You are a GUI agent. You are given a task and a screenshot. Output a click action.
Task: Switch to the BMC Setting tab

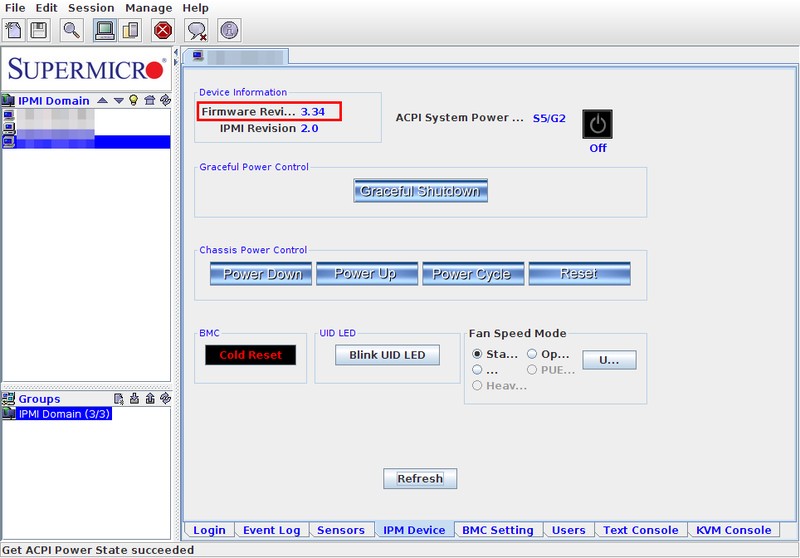(x=498, y=530)
